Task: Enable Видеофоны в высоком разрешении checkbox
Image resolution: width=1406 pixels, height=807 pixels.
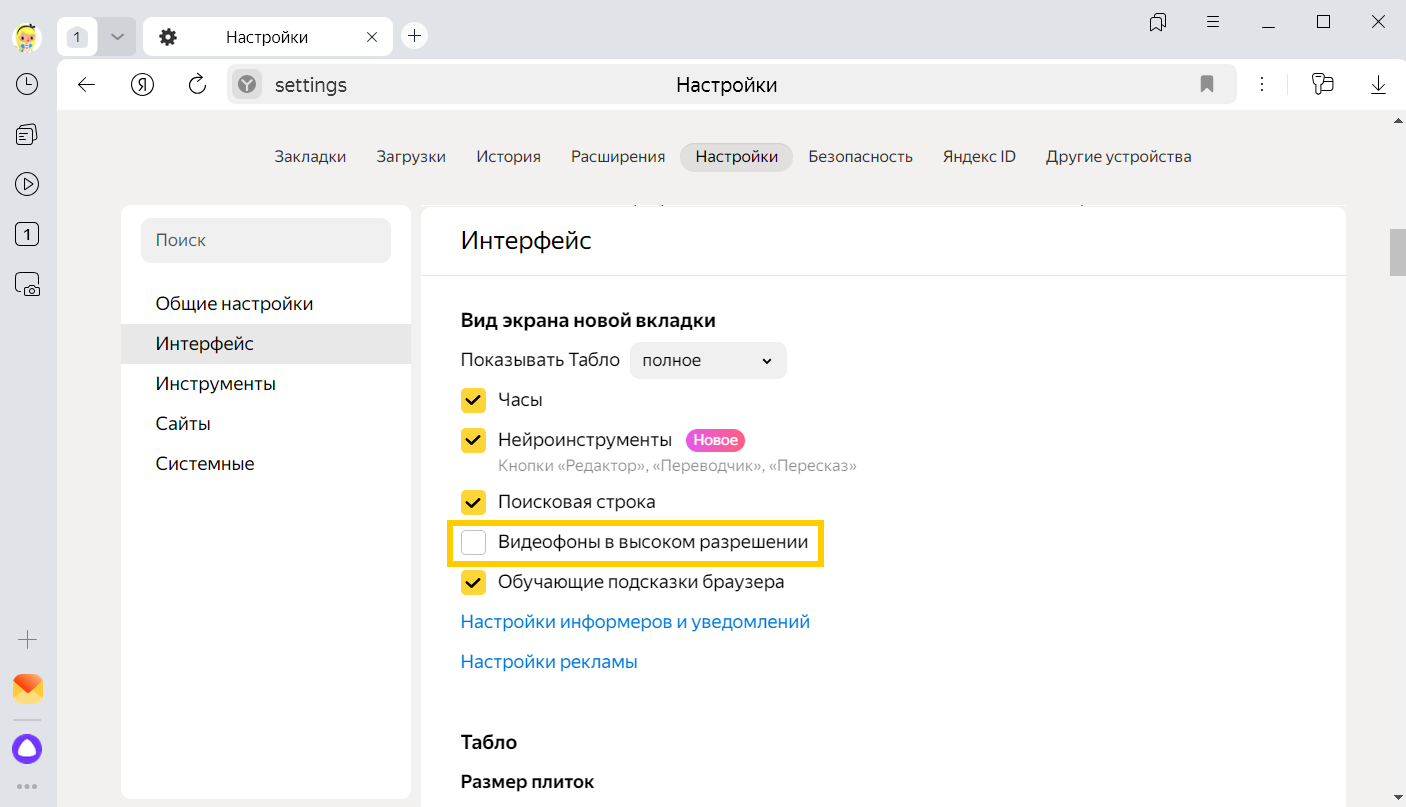Action: tap(474, 542)
